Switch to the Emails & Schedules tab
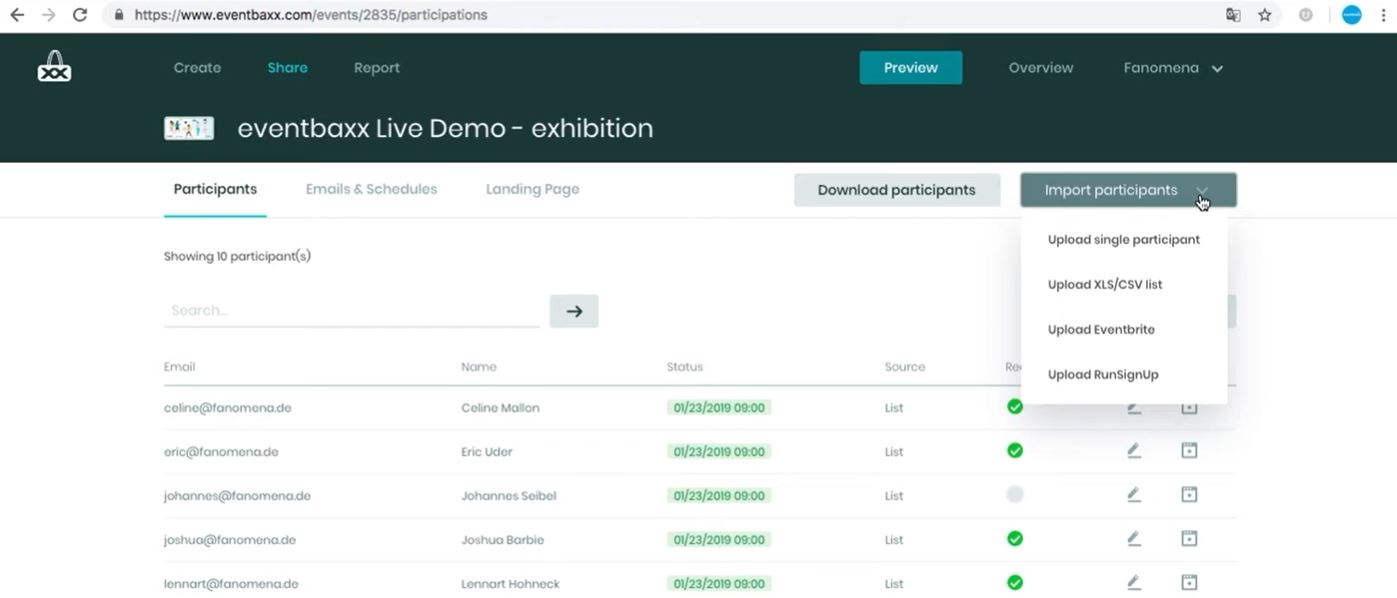The image size is (1397, 598). coord(371,188)
